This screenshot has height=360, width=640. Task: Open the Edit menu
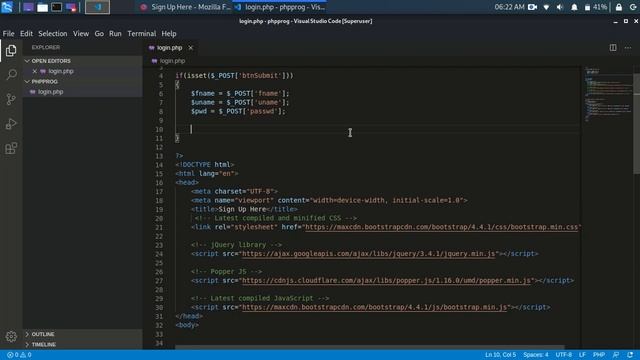(x=26, y=33)
